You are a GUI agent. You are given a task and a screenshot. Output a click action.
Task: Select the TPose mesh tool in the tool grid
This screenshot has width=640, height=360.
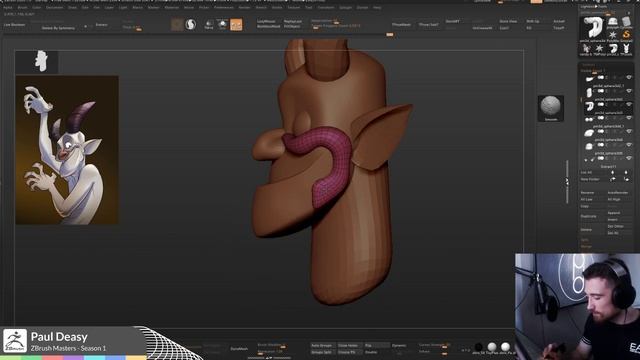[626, 49]
